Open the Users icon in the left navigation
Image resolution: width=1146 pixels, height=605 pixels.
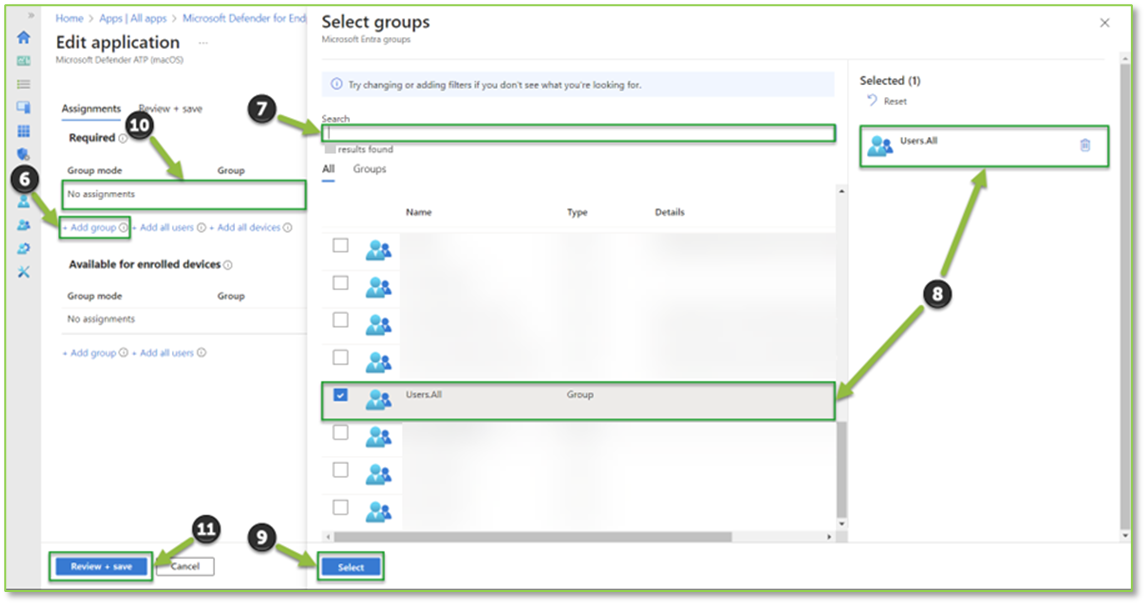23,200
